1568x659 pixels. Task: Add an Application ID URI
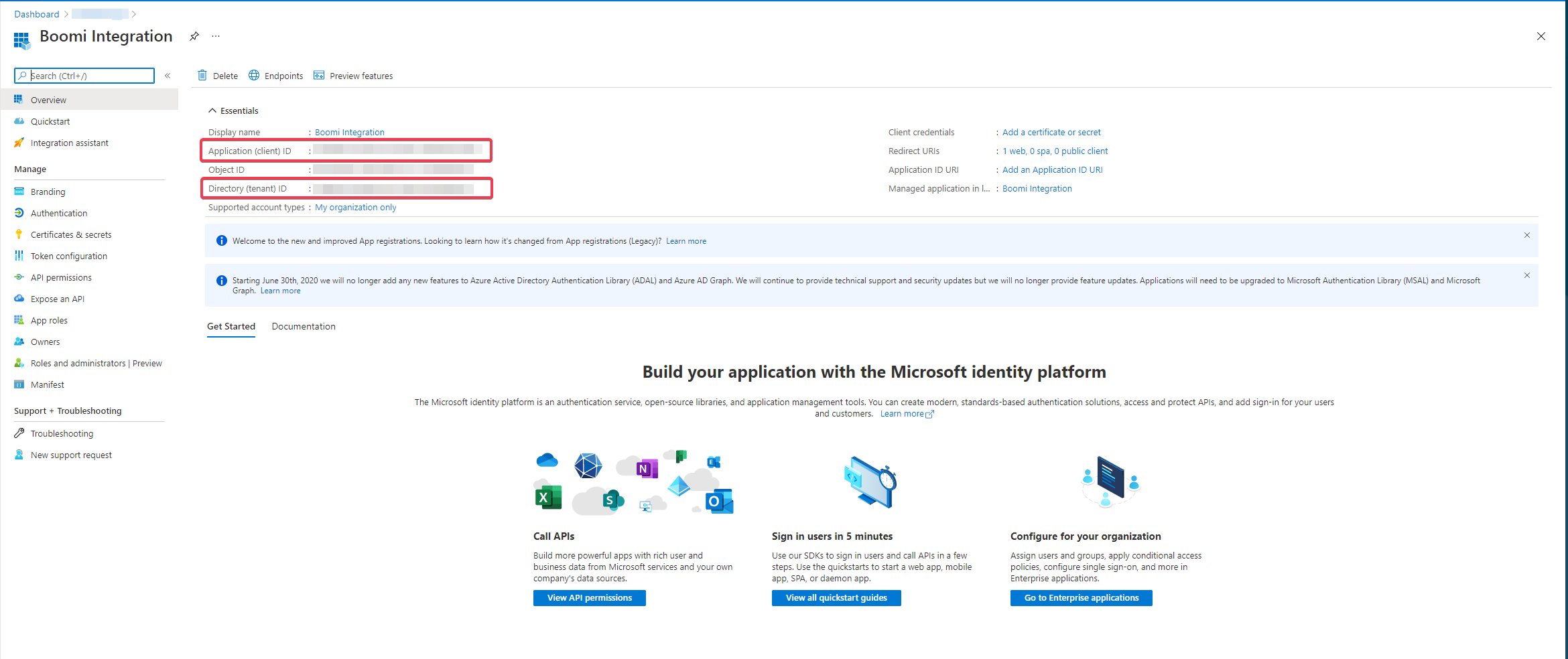pyautogui.click(x=1053, y=169)
